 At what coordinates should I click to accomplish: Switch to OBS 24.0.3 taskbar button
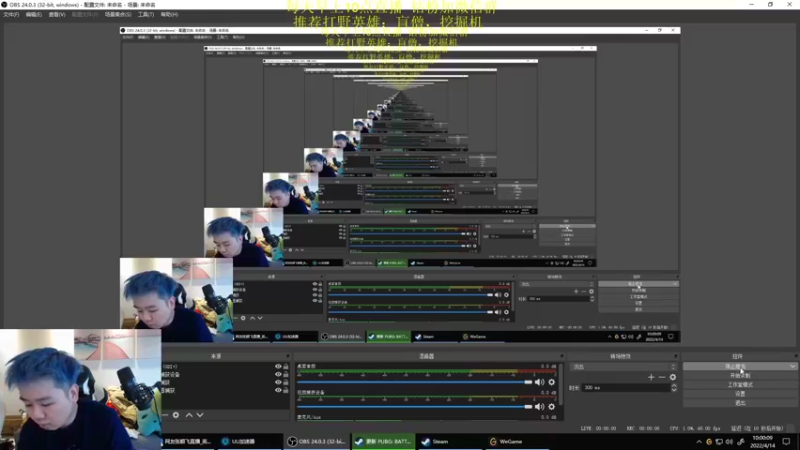click(316, 441)
